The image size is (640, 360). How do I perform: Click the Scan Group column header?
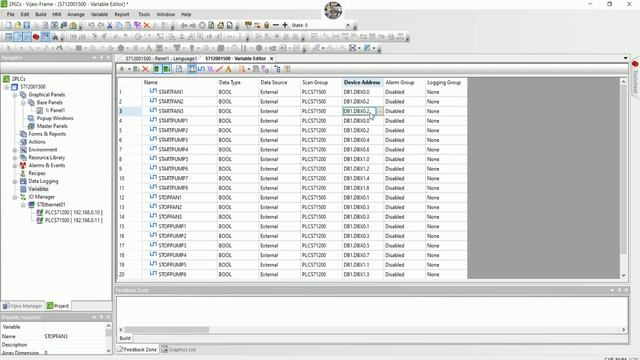[x=321, y=82]
